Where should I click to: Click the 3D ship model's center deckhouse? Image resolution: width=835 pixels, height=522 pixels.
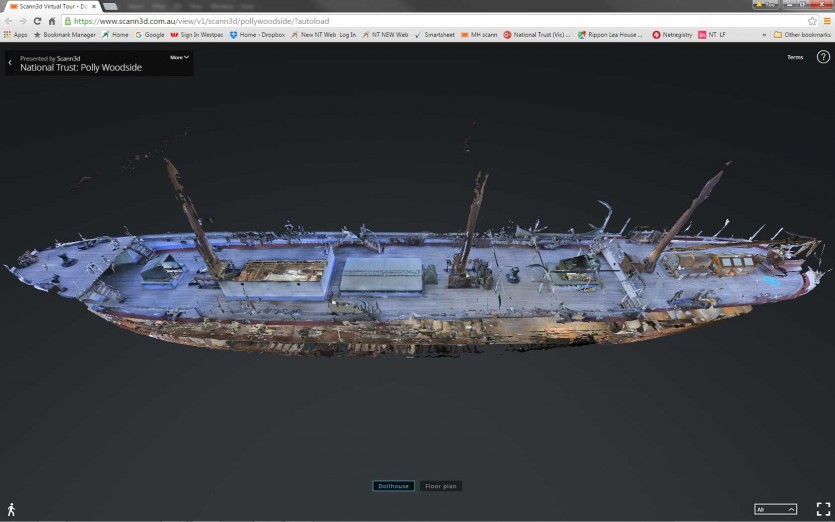(381, 274)
